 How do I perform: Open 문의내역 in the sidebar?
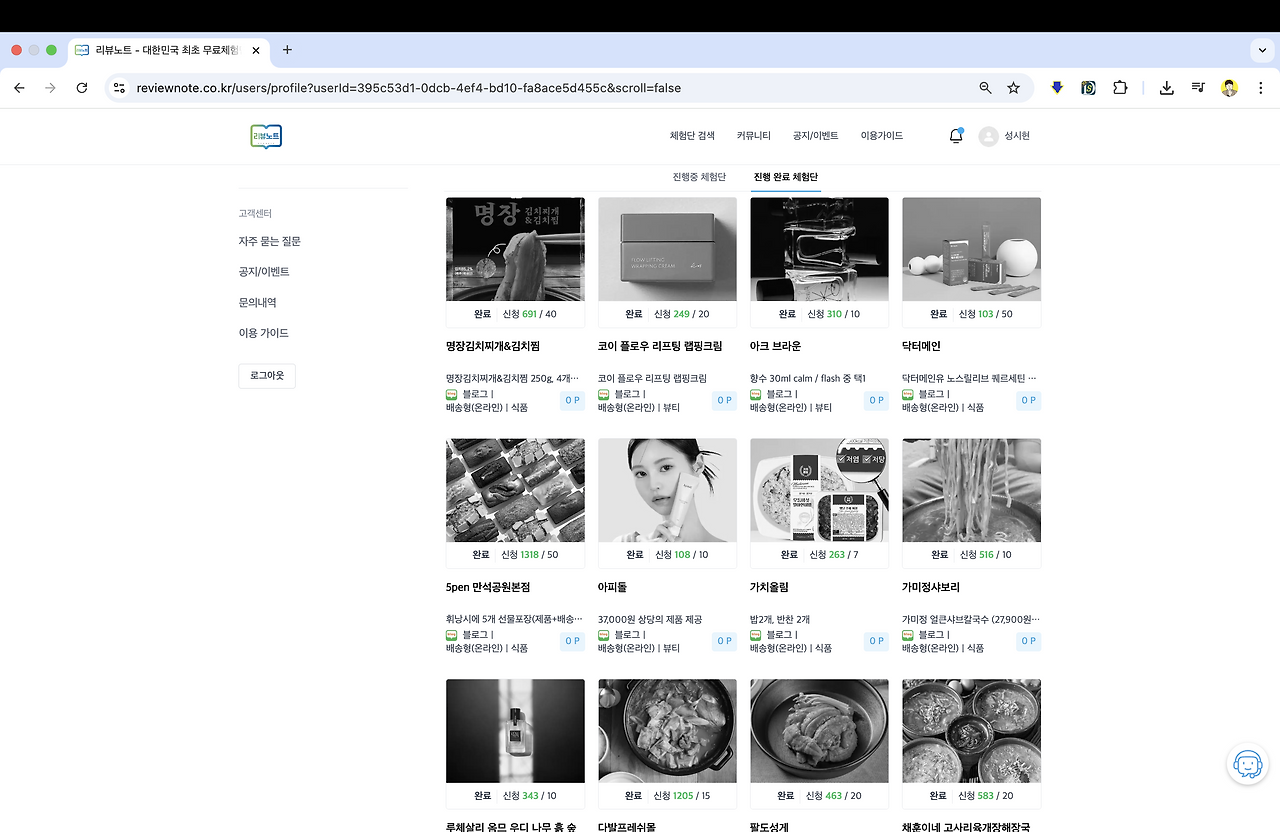(x=257, y=302)
